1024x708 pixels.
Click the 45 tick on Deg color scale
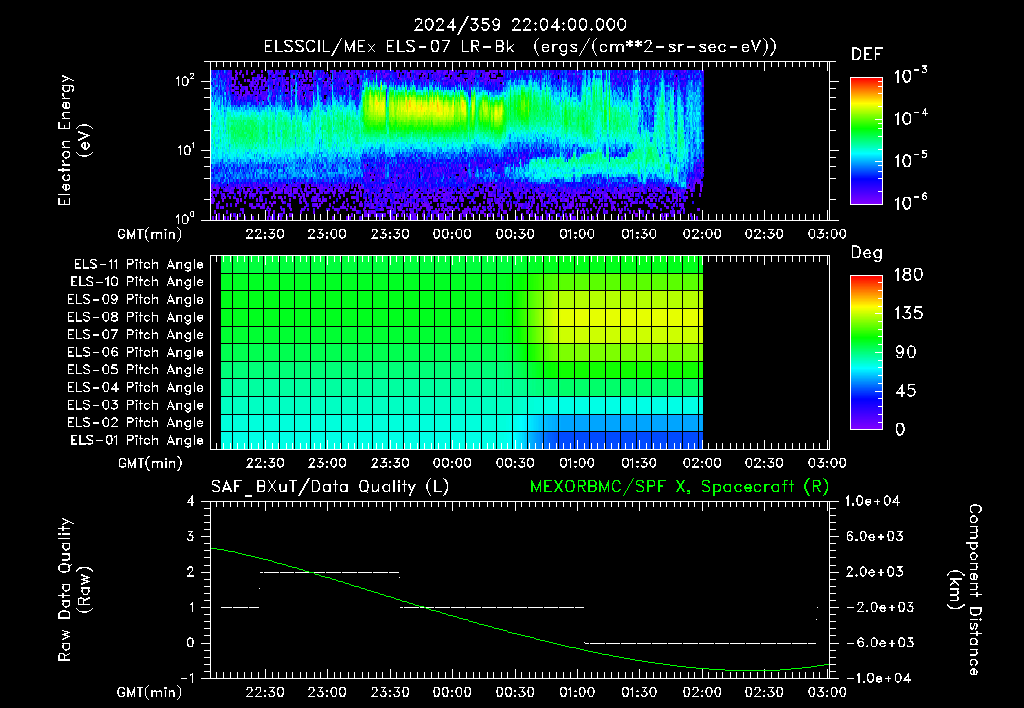tap(905, 391)
